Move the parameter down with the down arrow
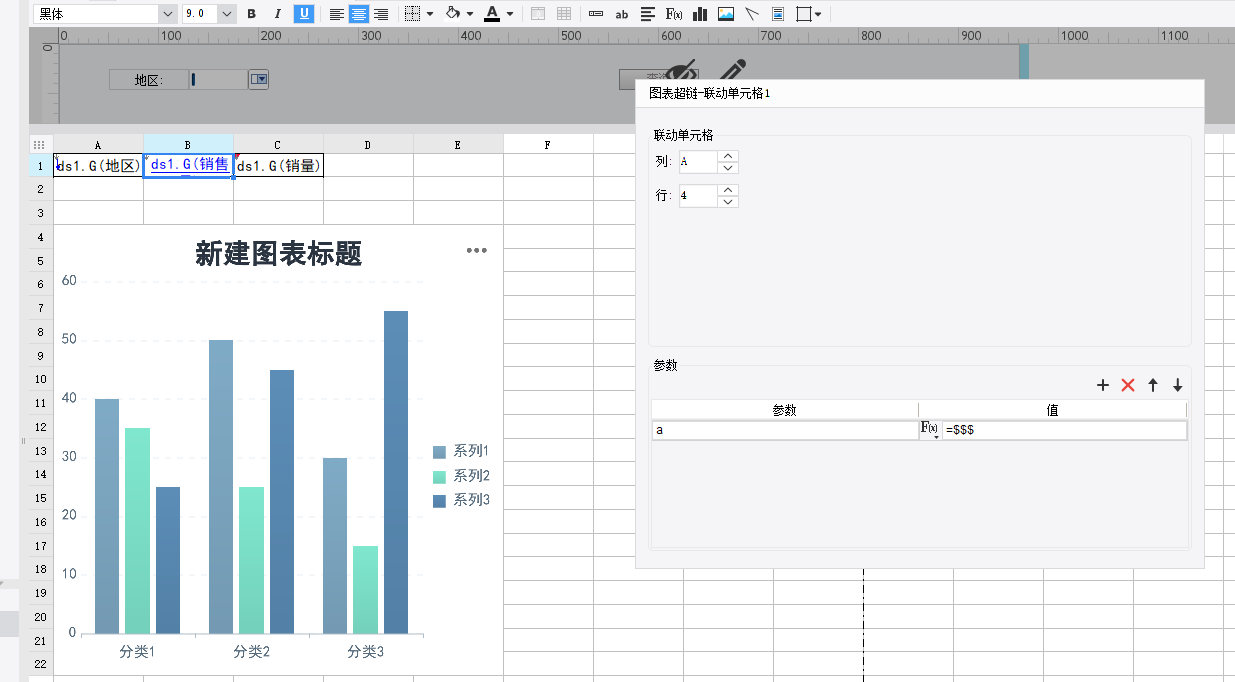 [1177, 385]
